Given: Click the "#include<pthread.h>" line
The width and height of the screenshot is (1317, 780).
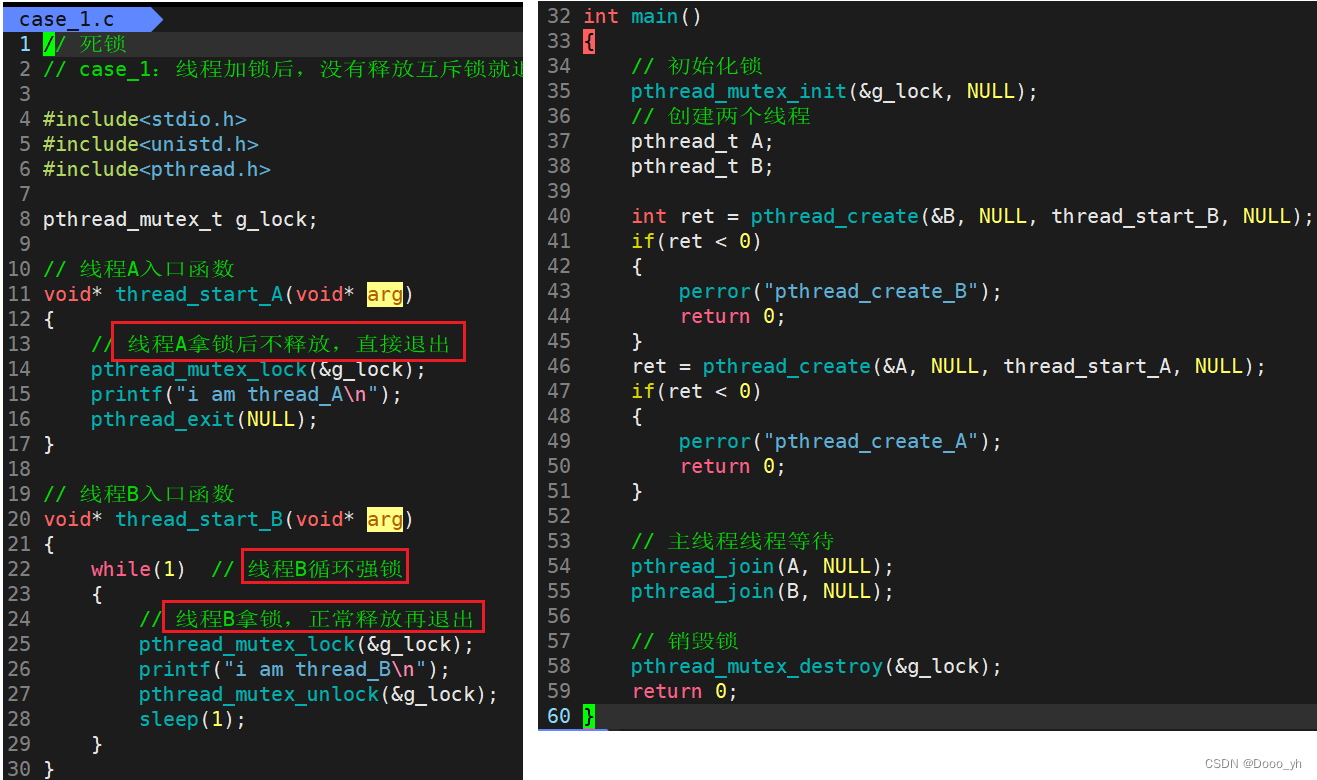Looking at the screenshot, I should click(157, 169).
